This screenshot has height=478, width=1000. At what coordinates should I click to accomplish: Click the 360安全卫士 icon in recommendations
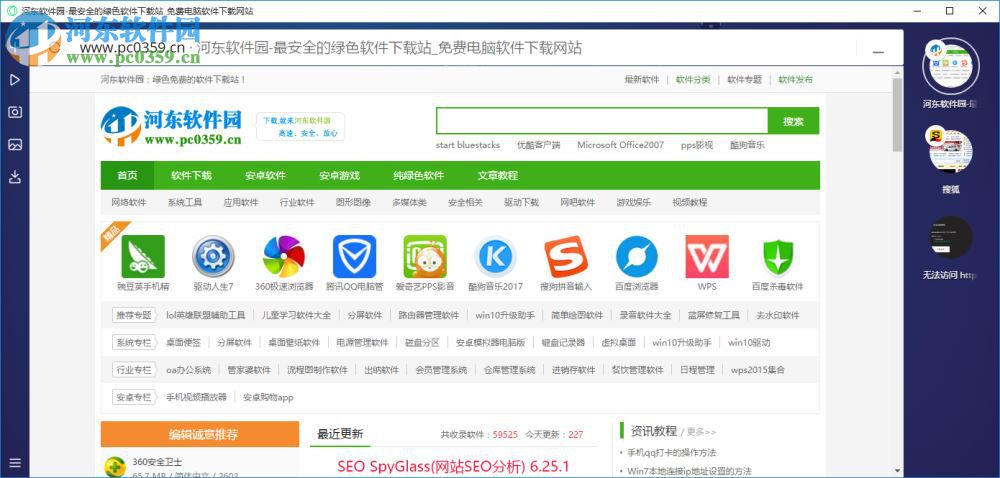point(115,468)
